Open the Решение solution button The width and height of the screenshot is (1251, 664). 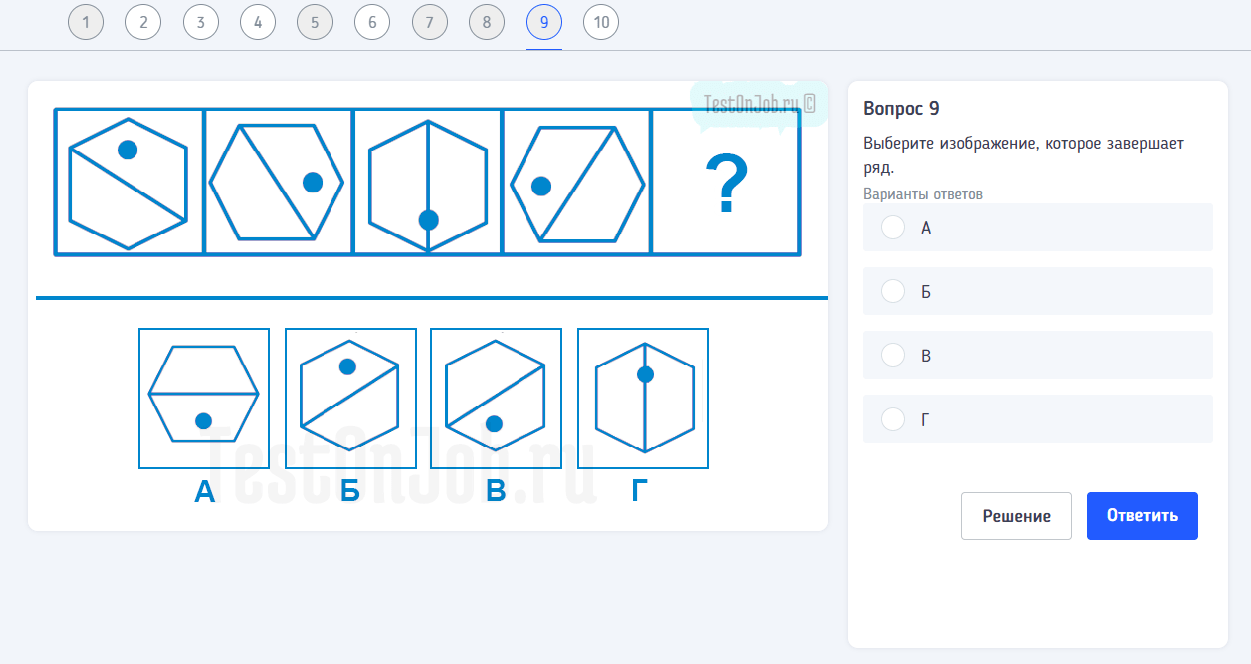pos(1016,516)
